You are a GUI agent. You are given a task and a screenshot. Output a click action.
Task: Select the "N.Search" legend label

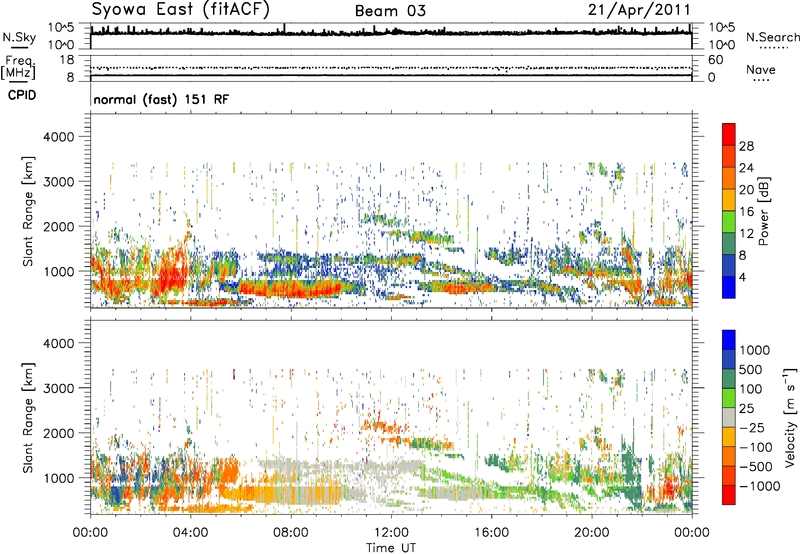[x=772, y=37]
